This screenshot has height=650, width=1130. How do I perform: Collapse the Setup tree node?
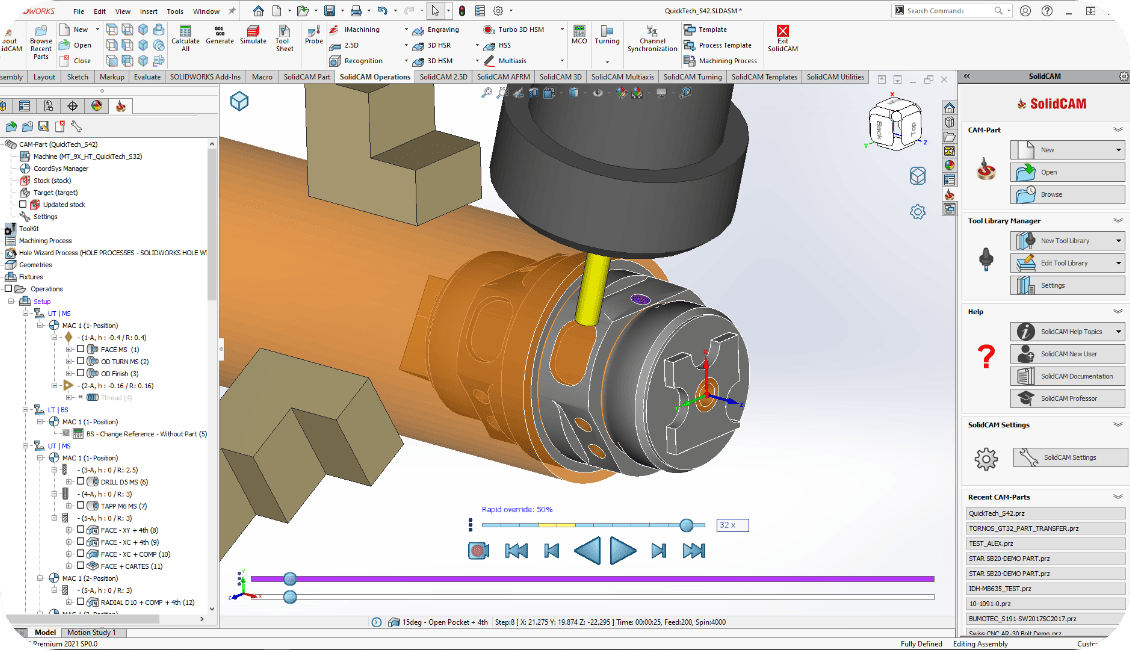(x=11, y=301)
